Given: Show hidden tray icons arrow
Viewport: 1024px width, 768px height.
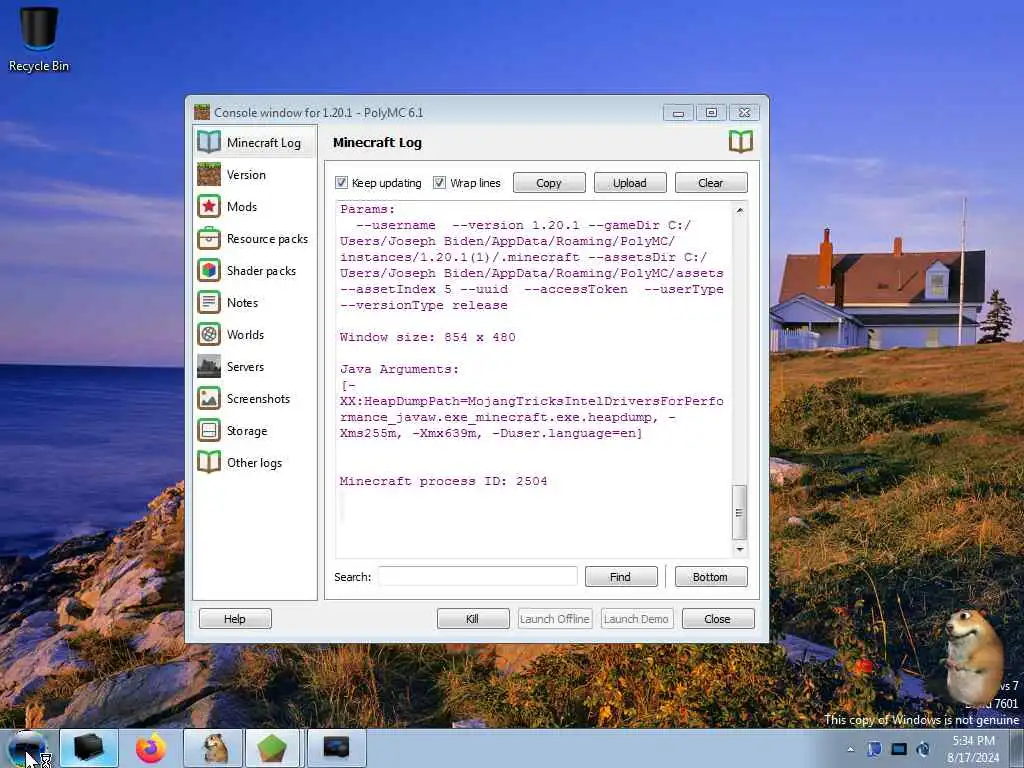Looking at the screenshot, I should (850, 749).
